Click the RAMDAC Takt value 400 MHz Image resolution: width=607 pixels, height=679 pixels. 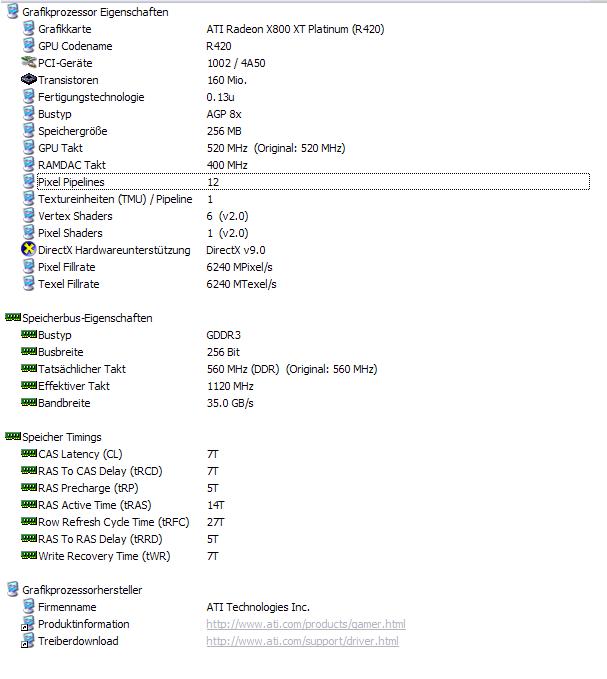click(227, 165)
